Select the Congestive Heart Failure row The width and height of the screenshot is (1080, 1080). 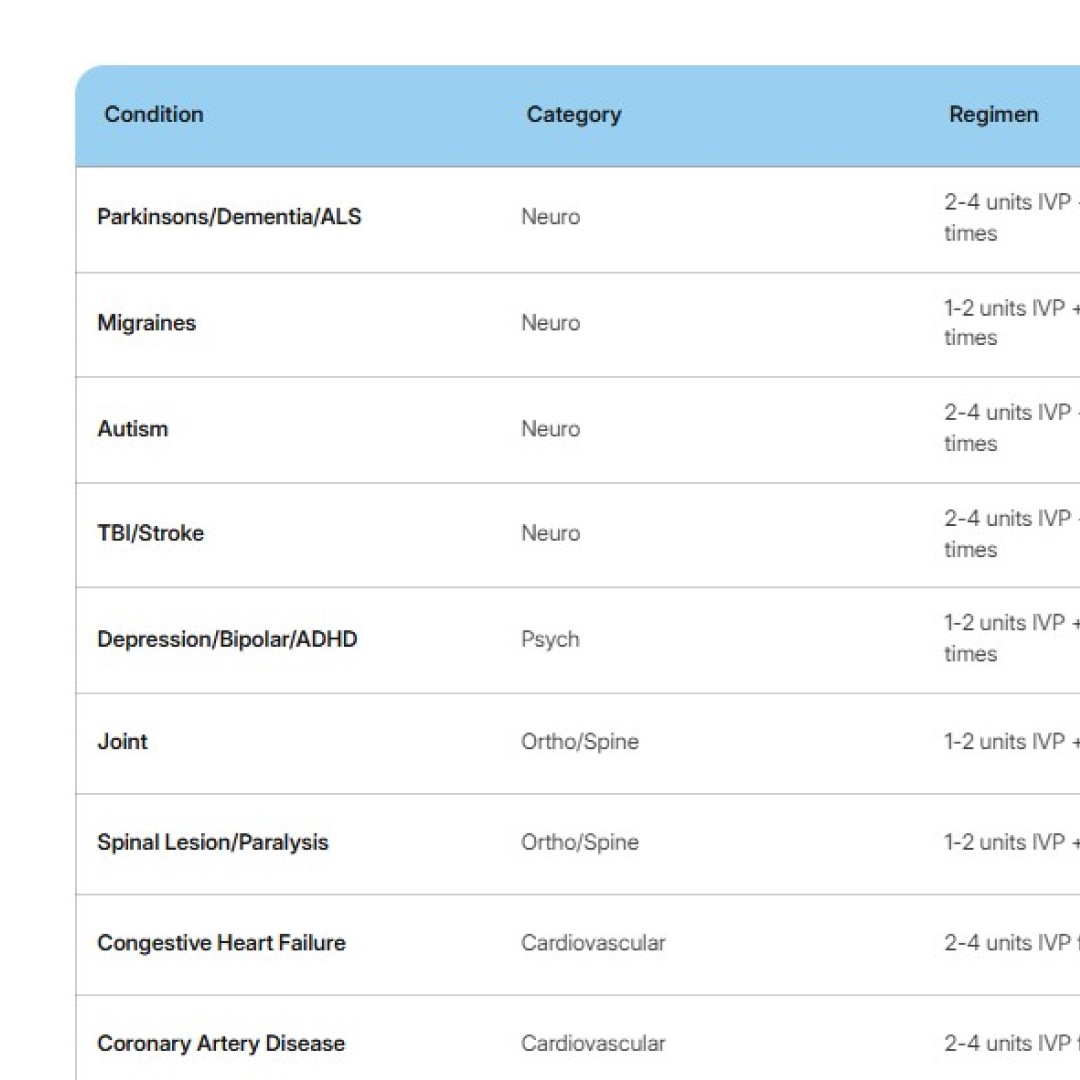click(221, 943)
